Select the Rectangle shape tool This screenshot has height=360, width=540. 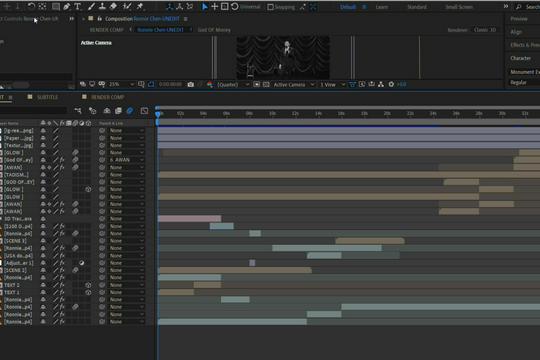(x=55, y=6)
